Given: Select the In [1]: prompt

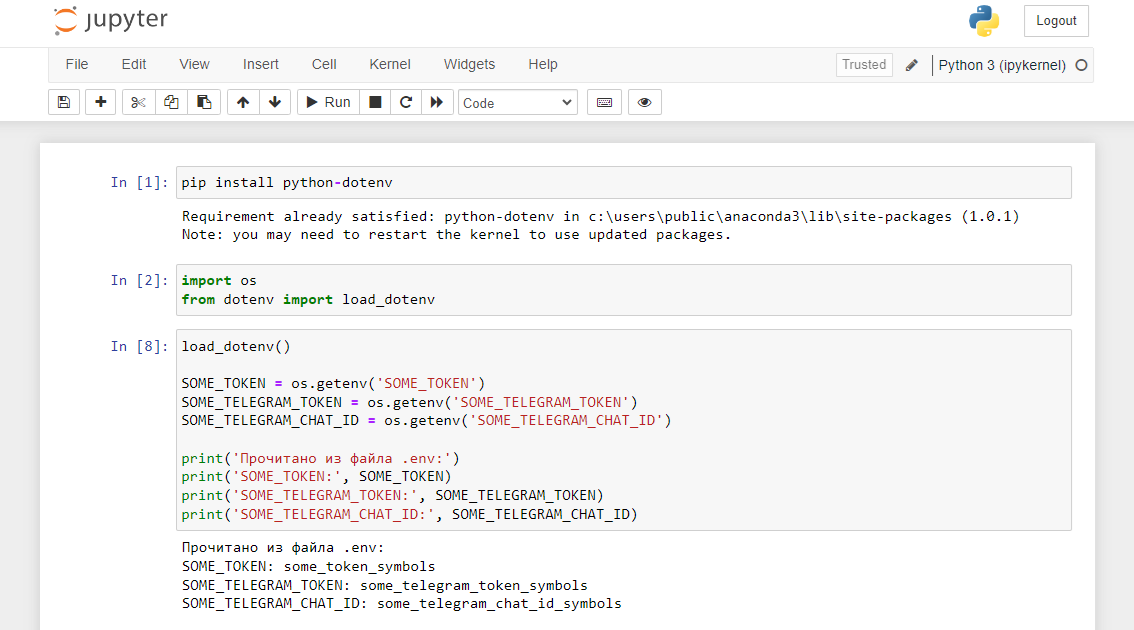Looking at the screenshot, I should 139,182.
